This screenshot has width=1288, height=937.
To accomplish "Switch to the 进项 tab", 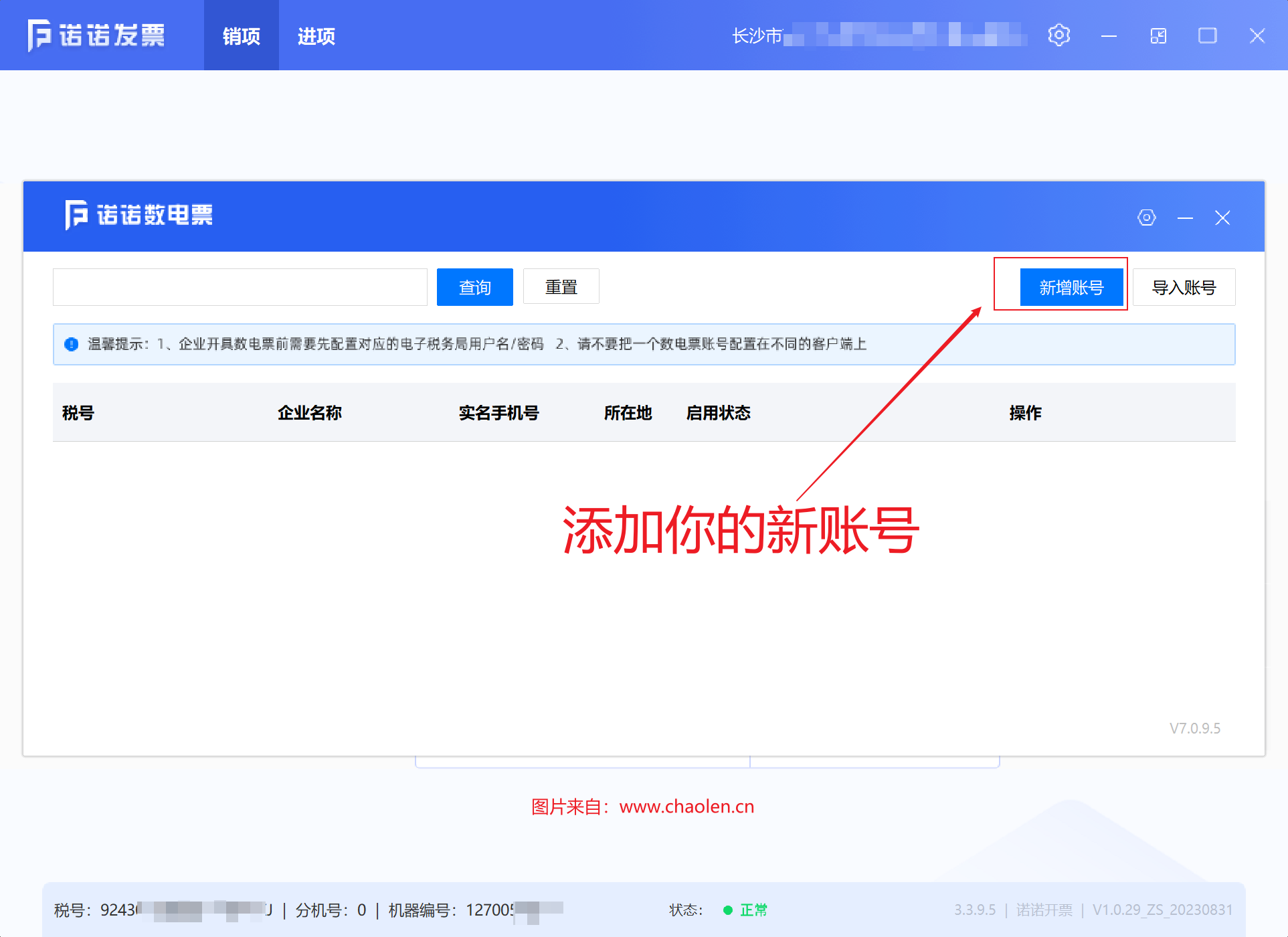I will click(316, 35).
